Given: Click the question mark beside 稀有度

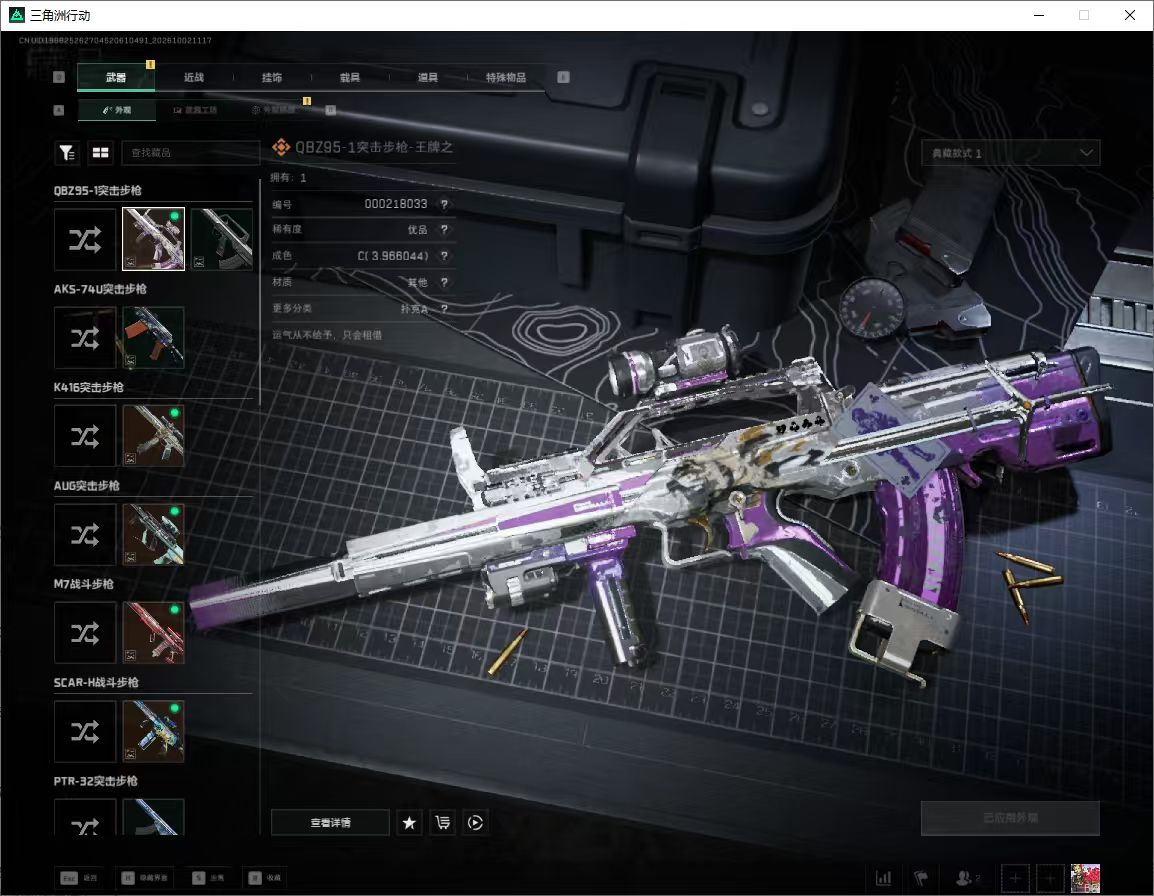Looking at the screenshot, I should 444,230.
